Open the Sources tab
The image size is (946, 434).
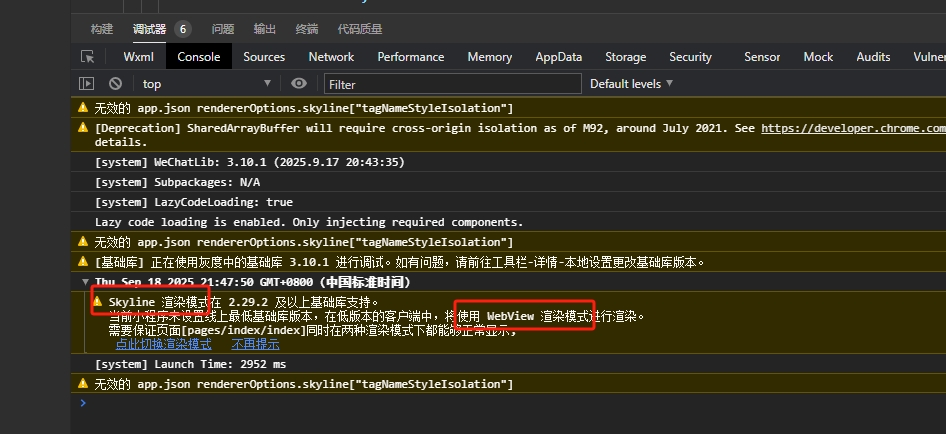264,57
